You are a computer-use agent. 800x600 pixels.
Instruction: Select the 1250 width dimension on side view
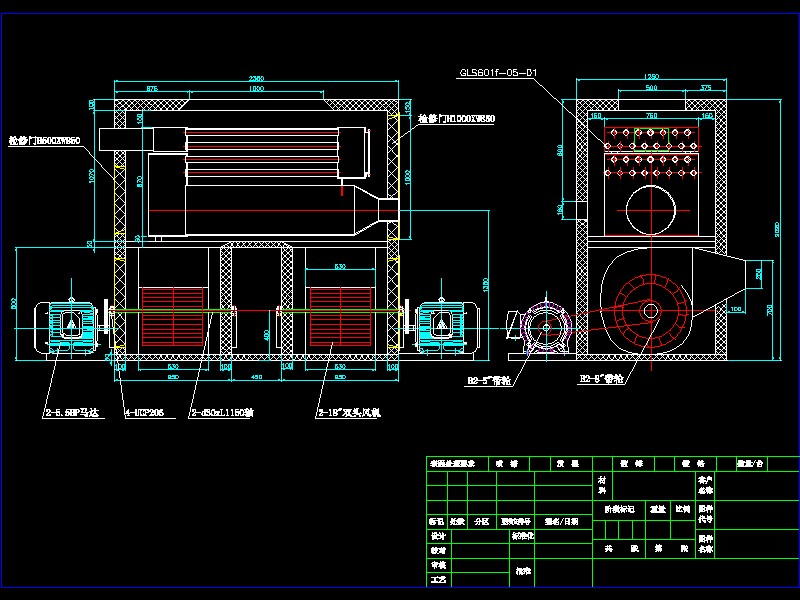tap(651, 77)
